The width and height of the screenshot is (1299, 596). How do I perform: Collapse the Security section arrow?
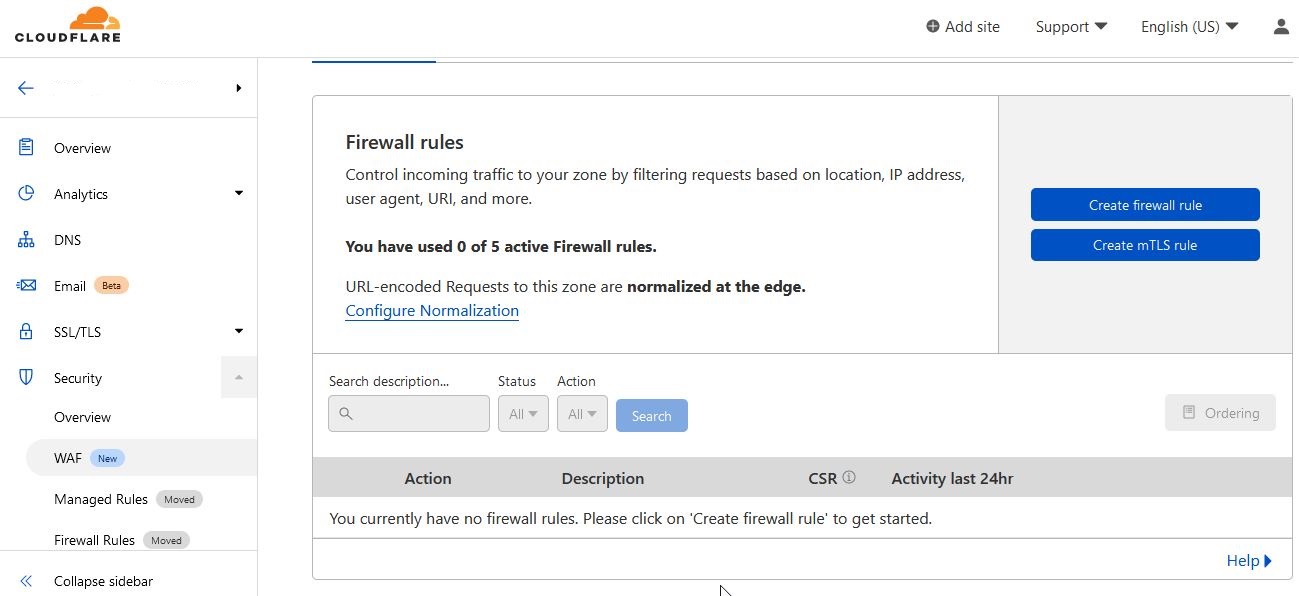[239, 378]
